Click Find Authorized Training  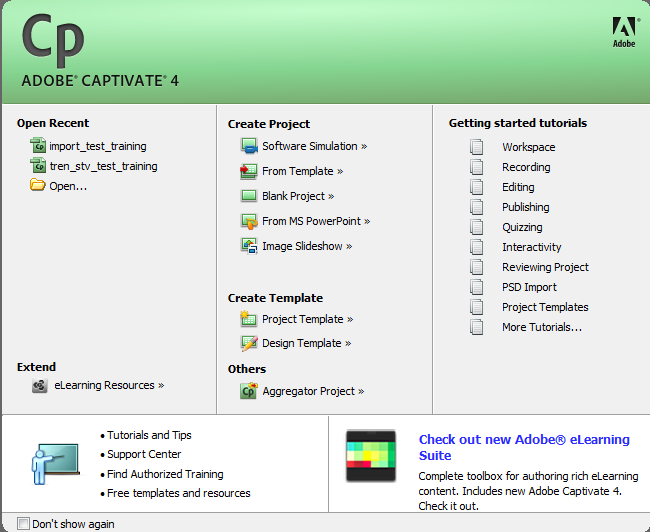[x=165, y=474]
